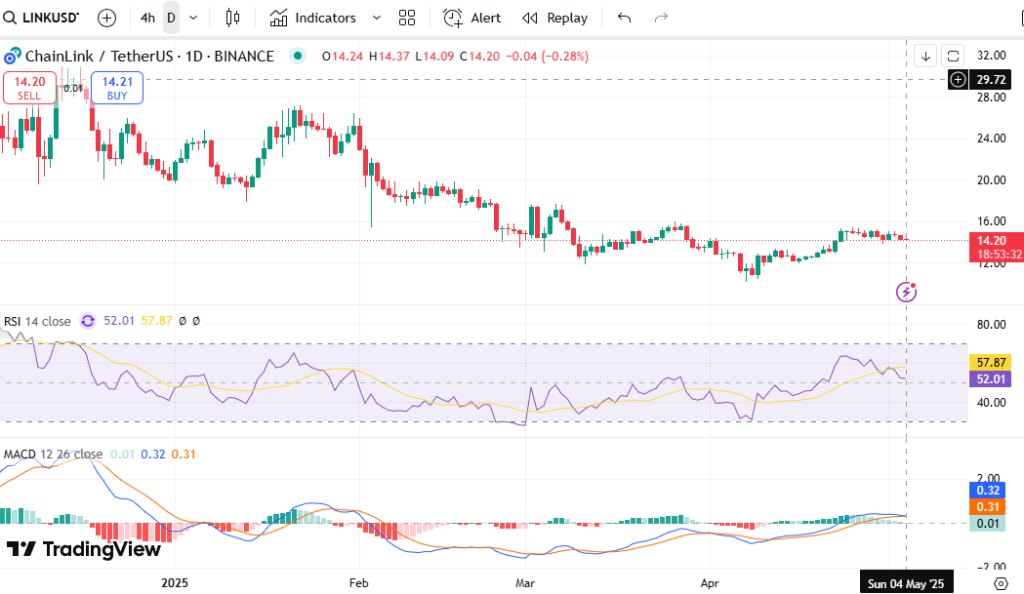Click the 2025 label on the time axis
Viewport: 1024px width, 594px height.
[x=175, y=583]
